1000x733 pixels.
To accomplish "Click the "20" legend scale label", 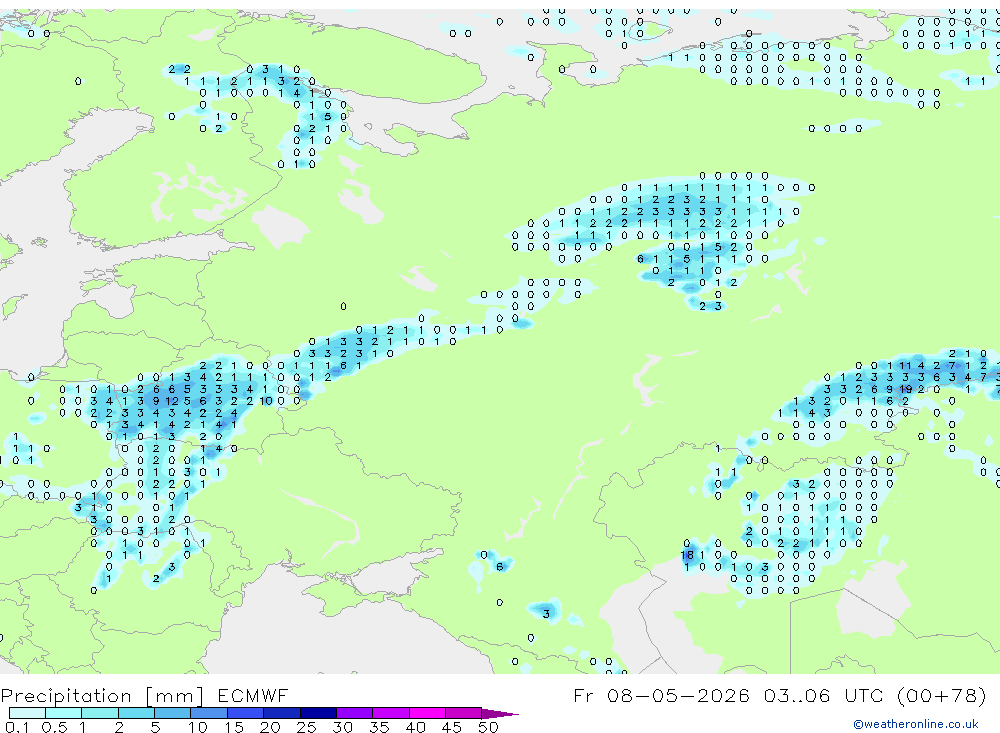I will click(270, 727).
